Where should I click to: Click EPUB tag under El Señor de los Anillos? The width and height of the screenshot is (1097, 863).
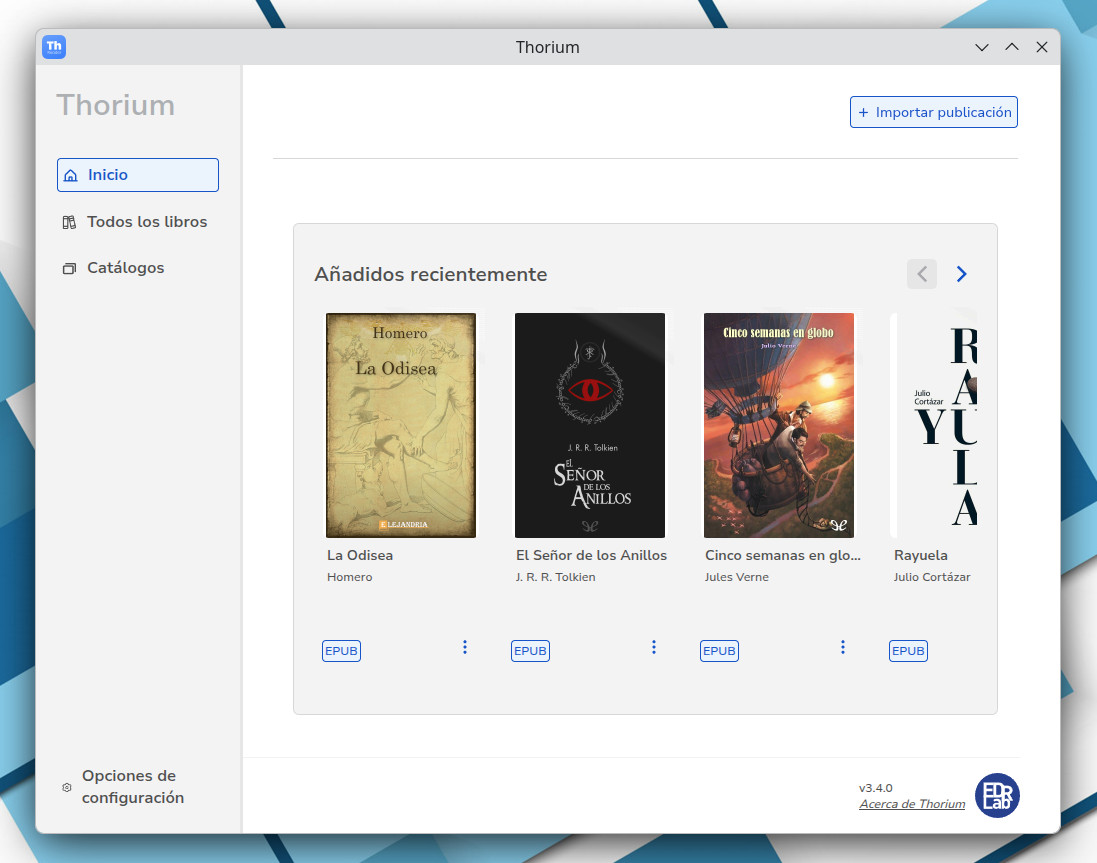(x=530, y=651)
